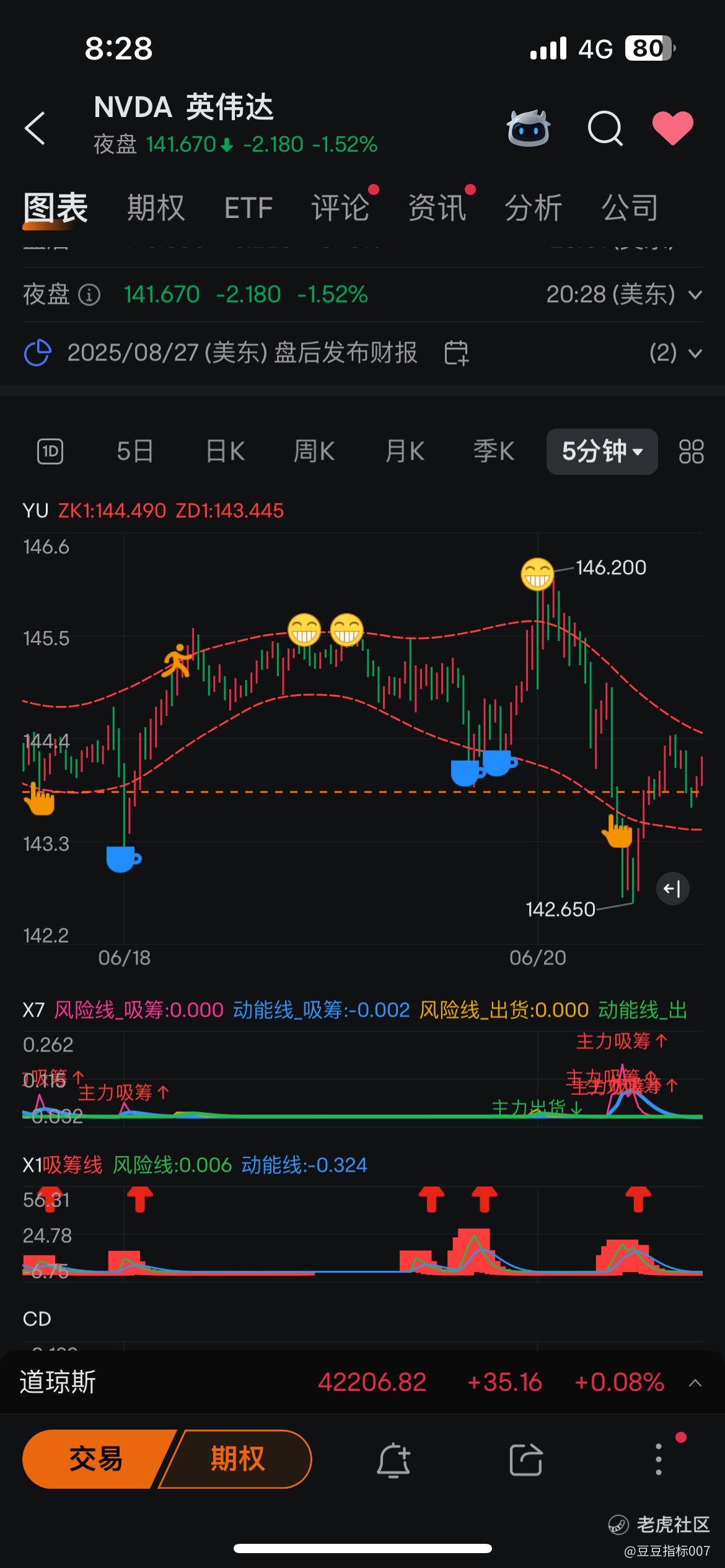Open the three-dot more menu

[x=659, y=1460]
